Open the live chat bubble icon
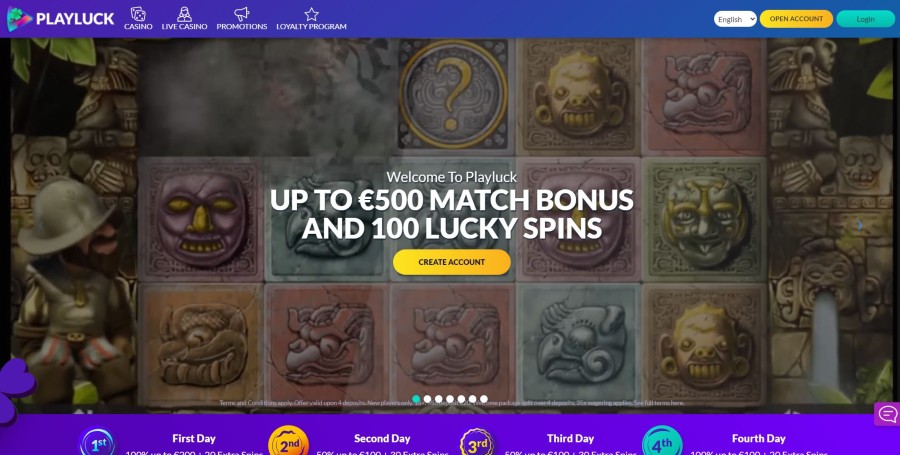This screenshot has height=455, width=900. coord(887,414)
